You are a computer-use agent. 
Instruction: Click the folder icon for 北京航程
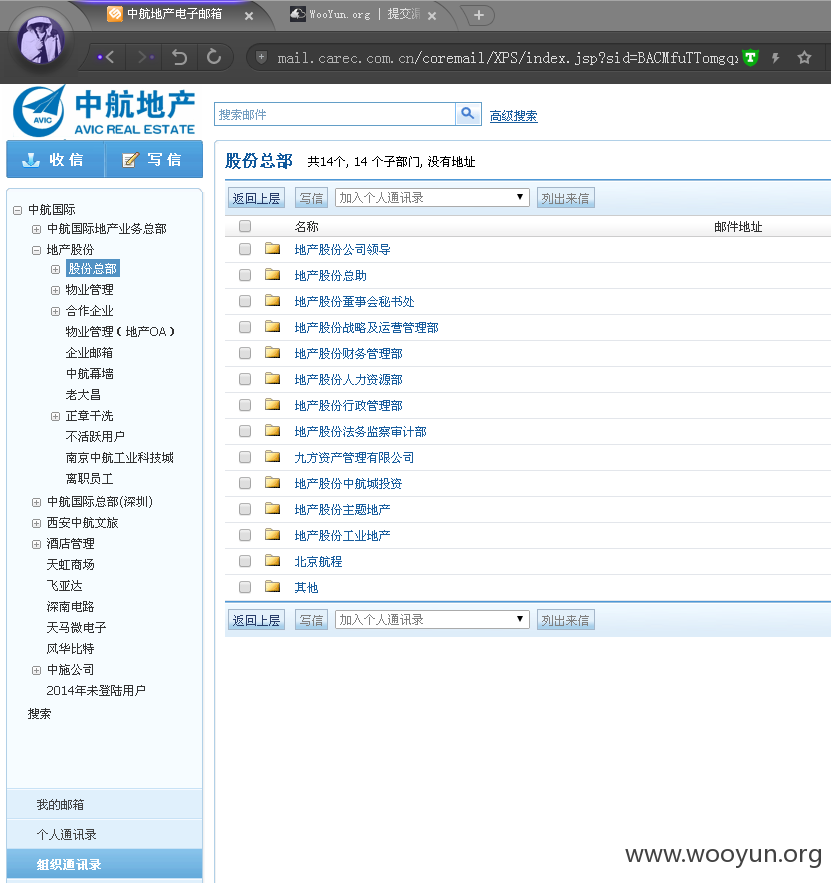coord(272,560)
